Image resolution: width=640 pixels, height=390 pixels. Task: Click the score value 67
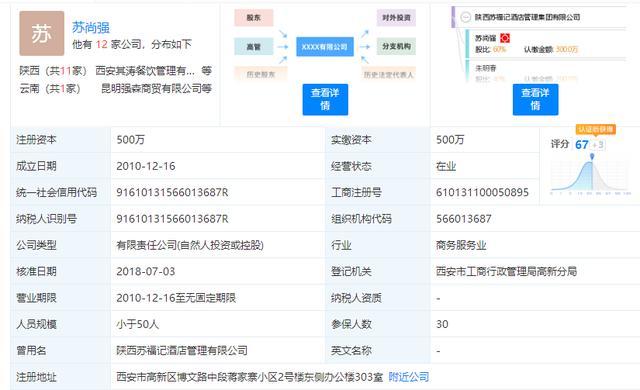[582, 145]
